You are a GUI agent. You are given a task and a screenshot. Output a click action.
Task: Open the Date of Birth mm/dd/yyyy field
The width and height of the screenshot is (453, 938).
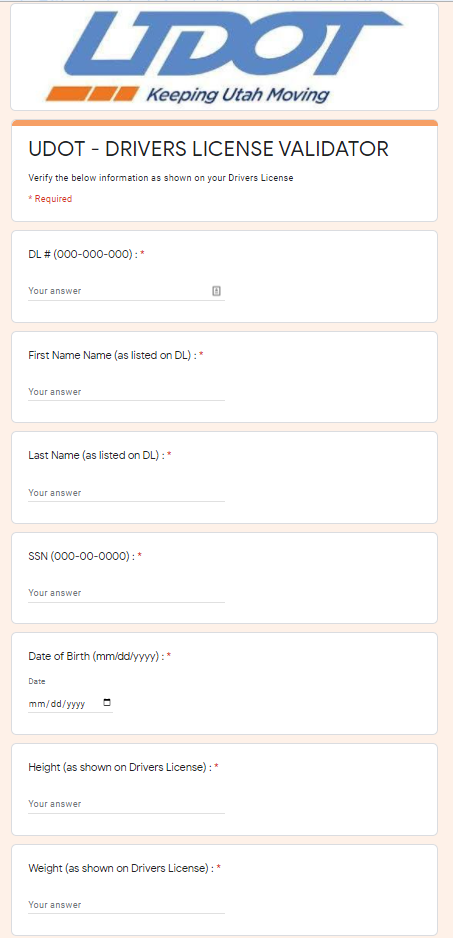70,704
